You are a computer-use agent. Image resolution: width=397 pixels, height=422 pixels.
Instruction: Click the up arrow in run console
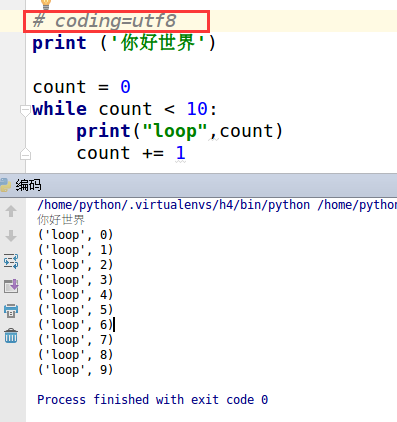pos(11,211)
